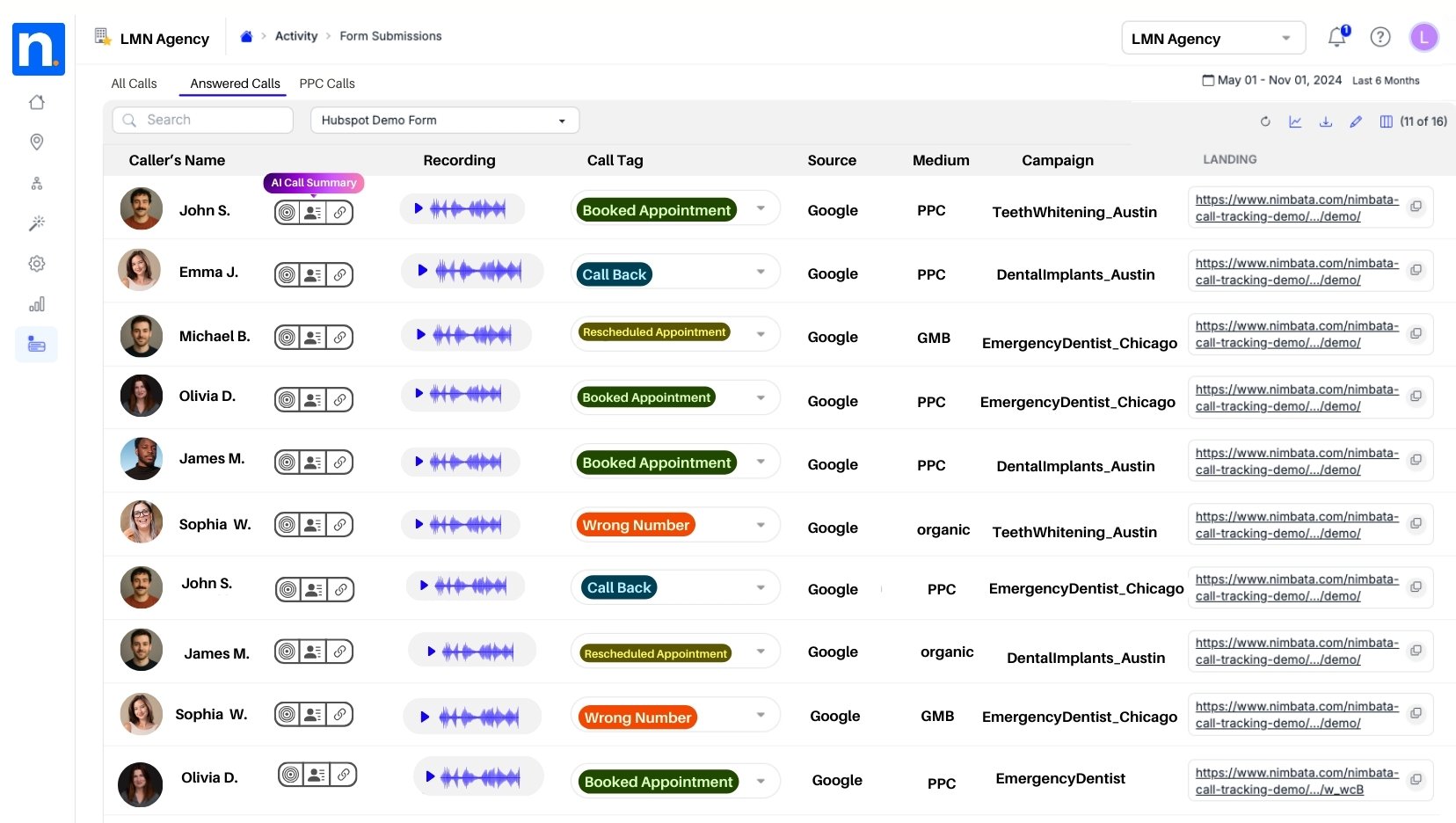The image size is (1456, 823).
Task: Click the bar chart reports icon in sidebar
Action: pos(37,304)
